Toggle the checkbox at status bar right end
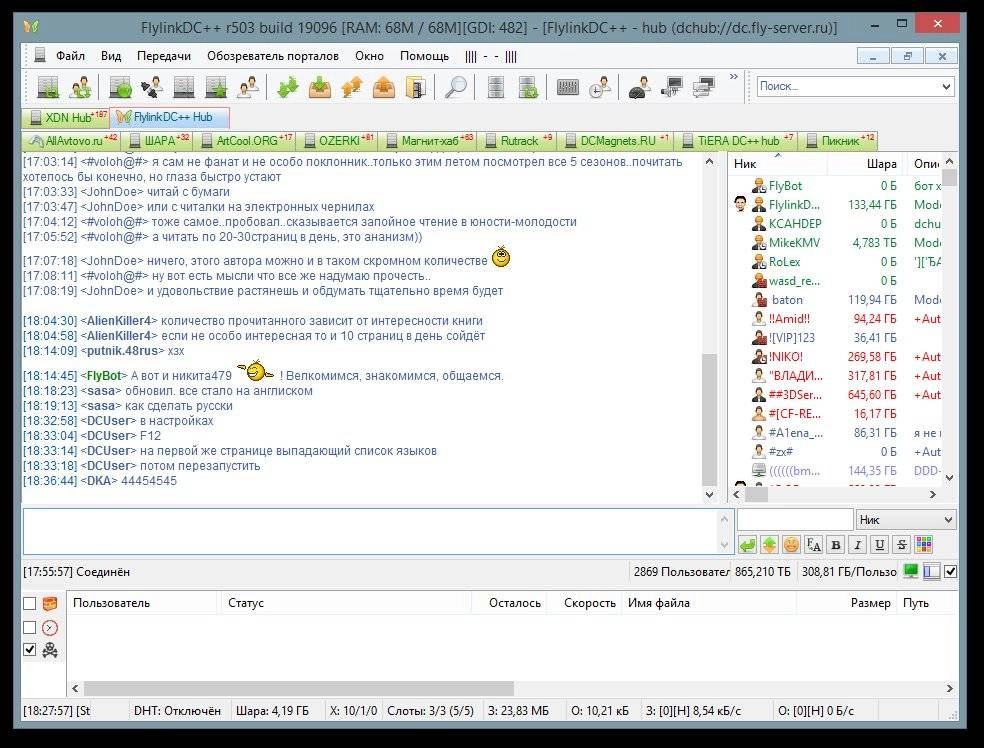 pos(950,572)
